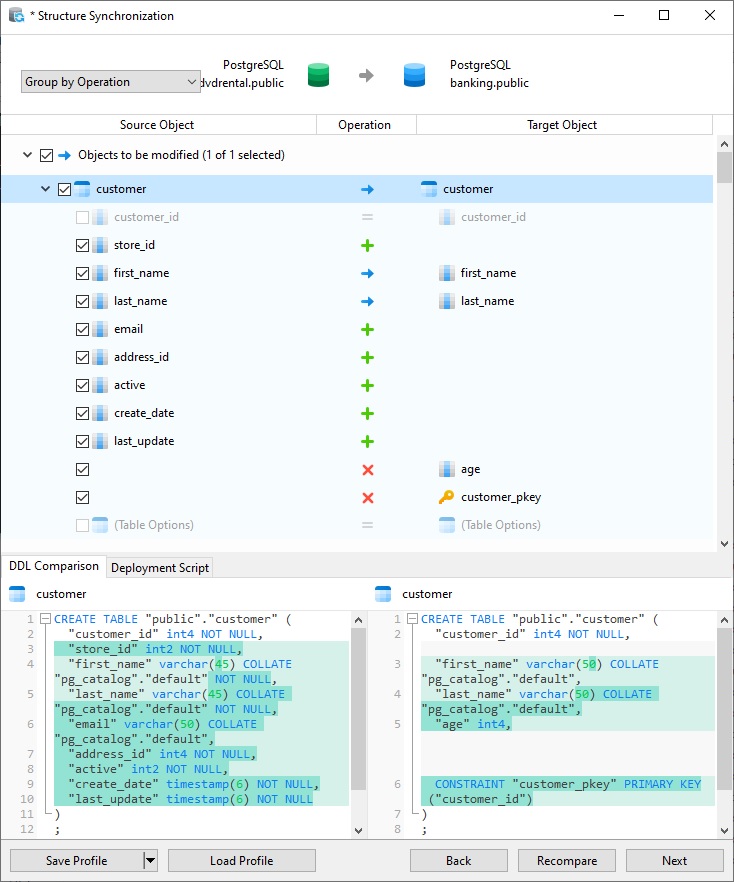Viewport: 734px width, 882px height.
Task: Uncheck the email checkbox
Action: tap(82, 329)
